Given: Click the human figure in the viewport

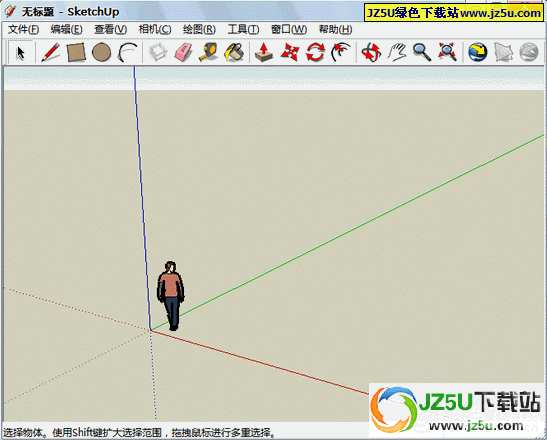Looking at the screenshot, I should click(171, 296).
